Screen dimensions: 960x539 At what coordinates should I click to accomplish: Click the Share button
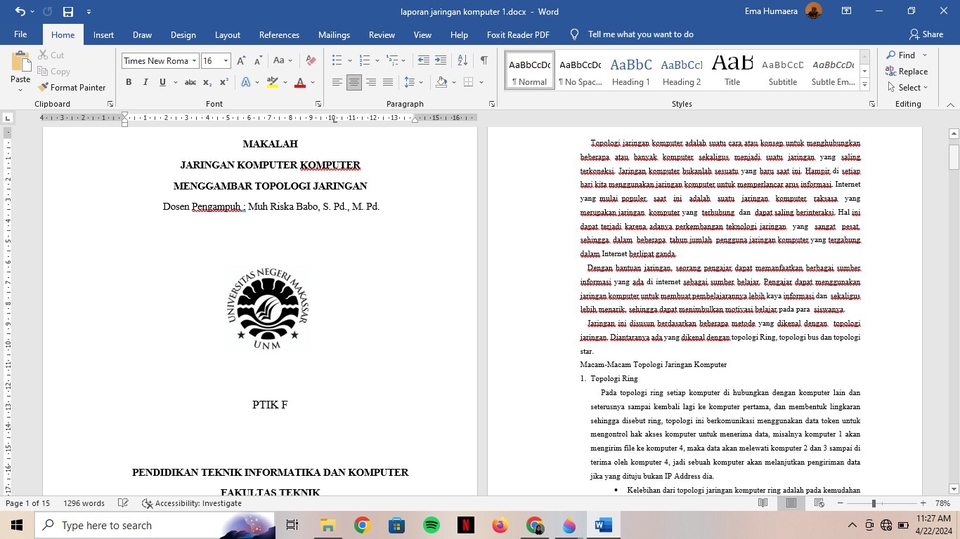pos(926,34)
